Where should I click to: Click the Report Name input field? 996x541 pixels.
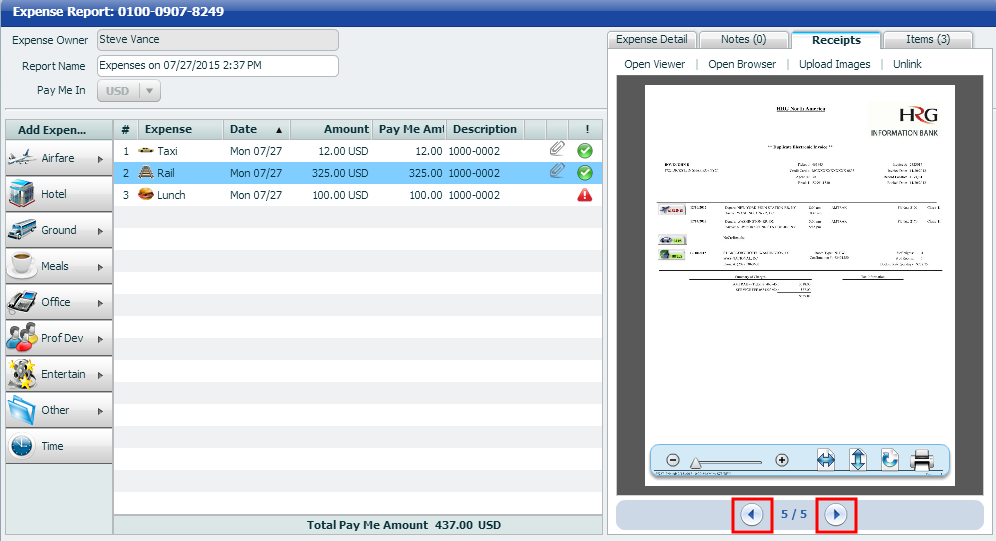tap(218, 65)
